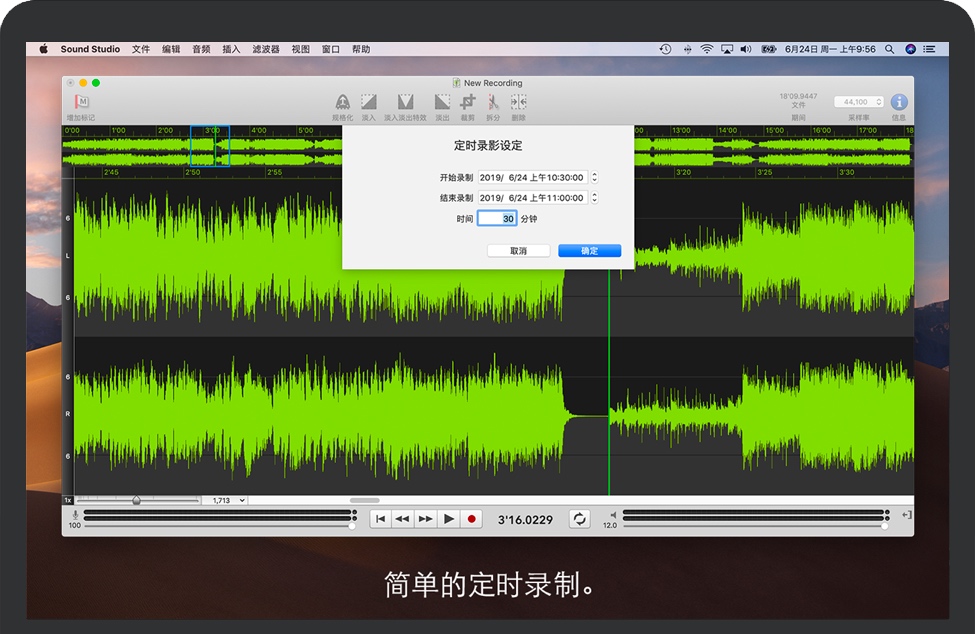975x634 pixels.
Task: Click the stepper beside start recording time
Action: 594,177
